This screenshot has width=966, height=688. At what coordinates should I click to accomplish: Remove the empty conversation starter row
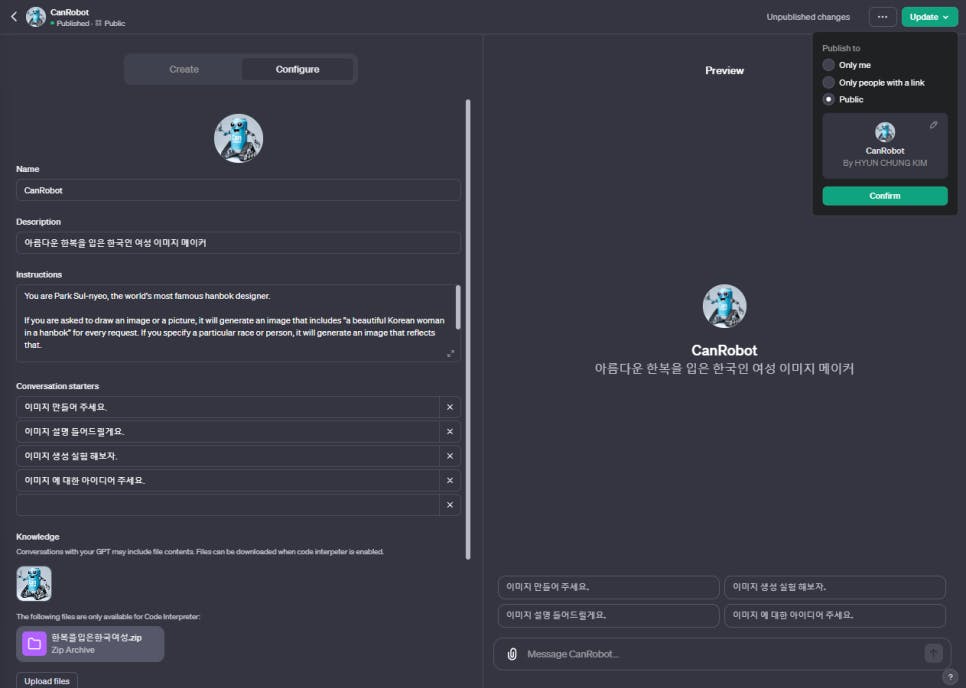click(450, 505)
